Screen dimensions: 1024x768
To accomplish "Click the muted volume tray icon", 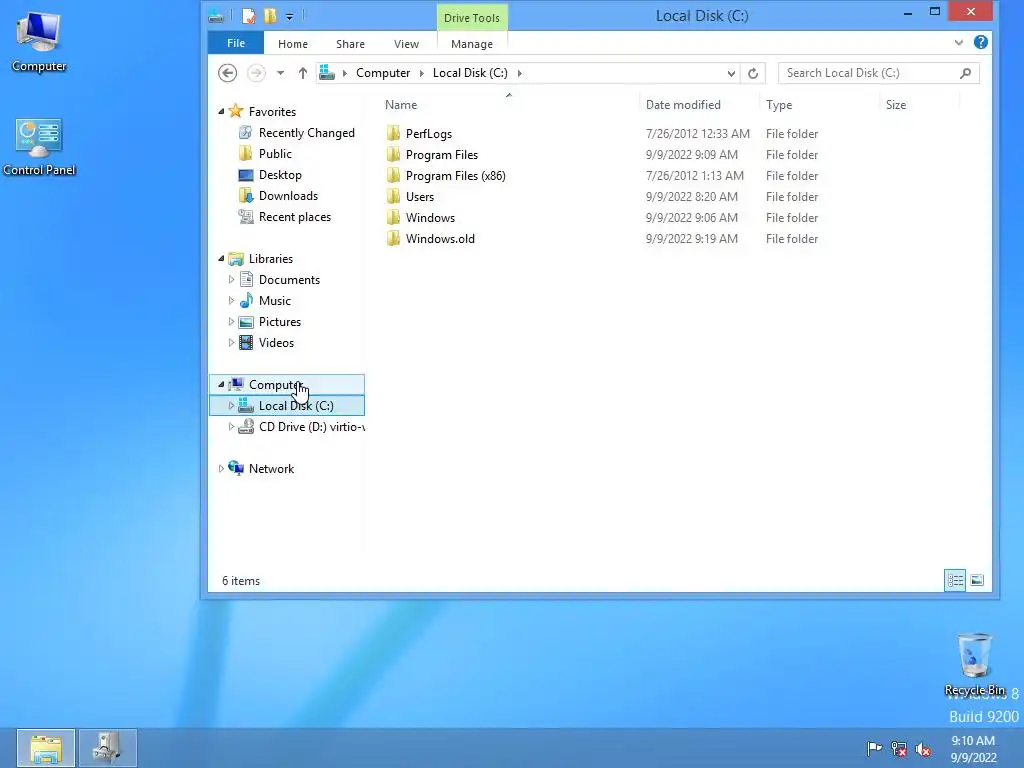I will 923,749.
